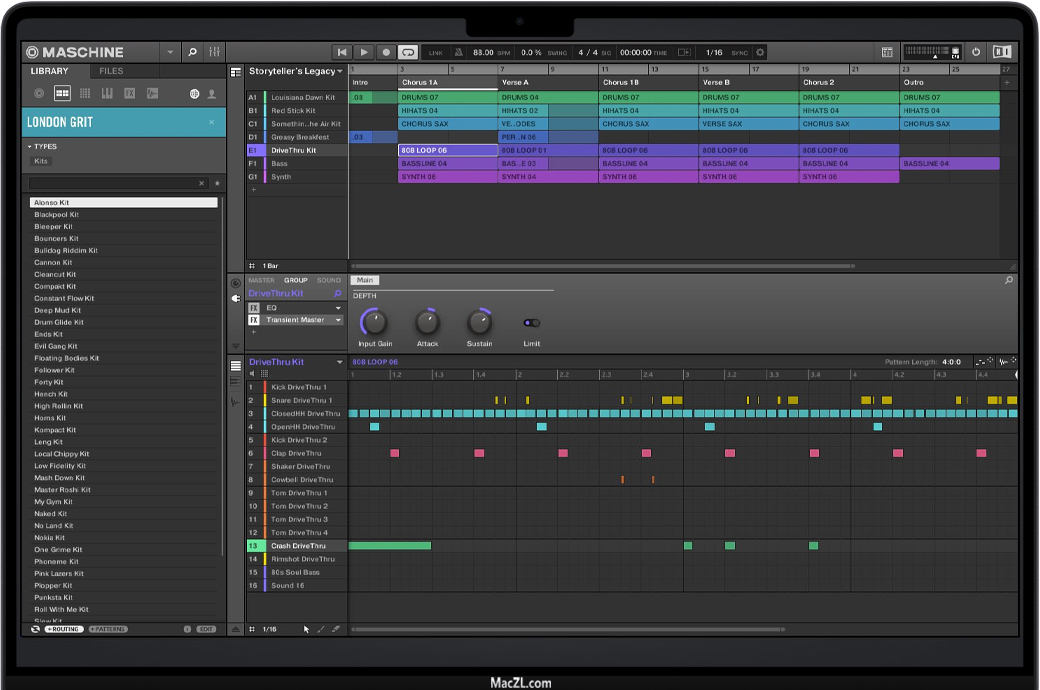1040x690 pixels.
Task: Click the Input Gain knob
Action: 374,322
